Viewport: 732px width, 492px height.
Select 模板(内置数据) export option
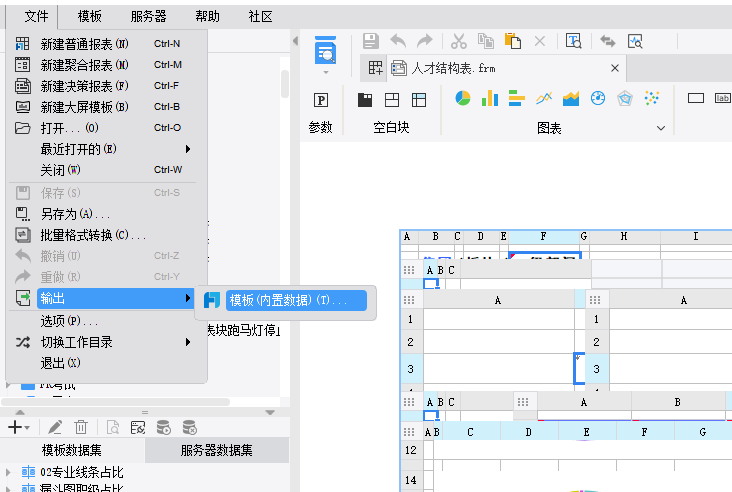click(296, 300)
